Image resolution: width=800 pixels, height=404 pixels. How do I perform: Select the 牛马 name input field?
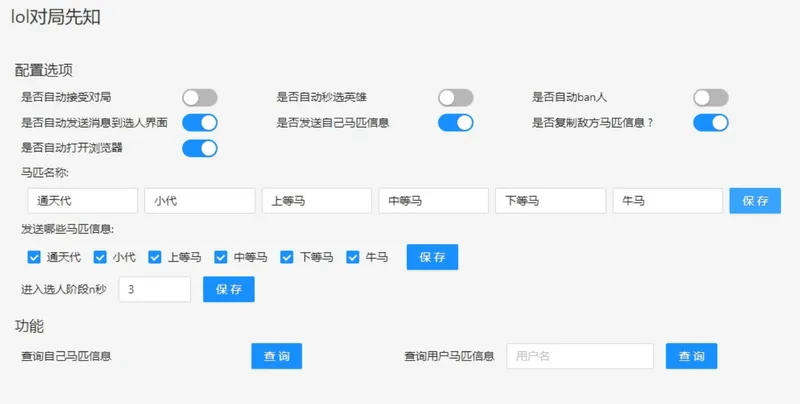click(668, 201)
